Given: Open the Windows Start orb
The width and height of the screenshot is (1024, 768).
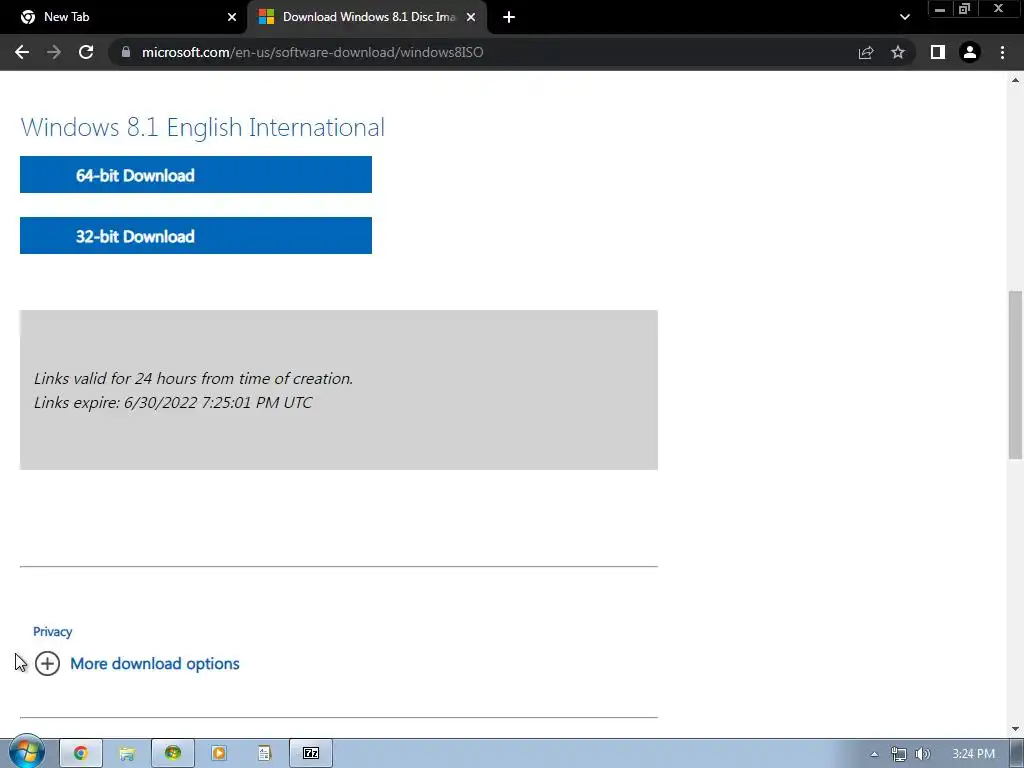Looking at the screenshot, I should click(x=27, y=752).
